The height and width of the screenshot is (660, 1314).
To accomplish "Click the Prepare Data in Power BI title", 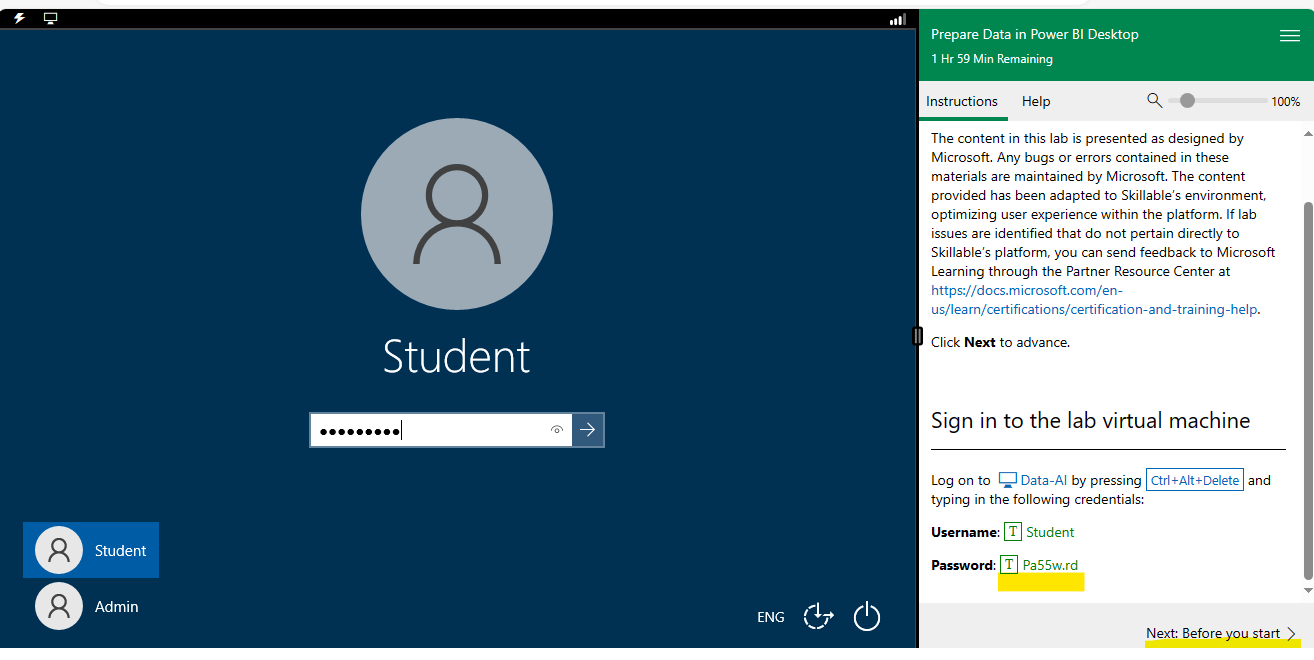I will tap(1035, 34).
